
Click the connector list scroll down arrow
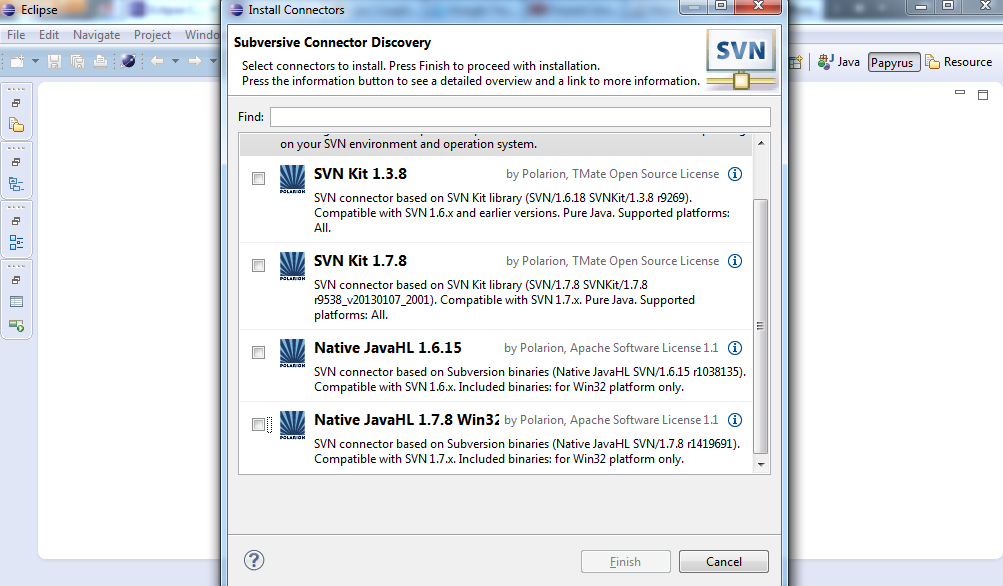click(761, 464)
